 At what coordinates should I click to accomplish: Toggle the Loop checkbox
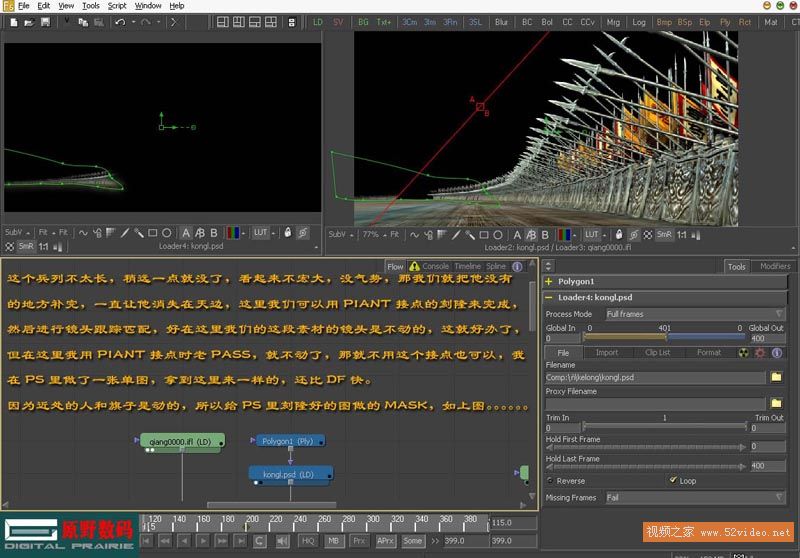(x=673, y=480)
